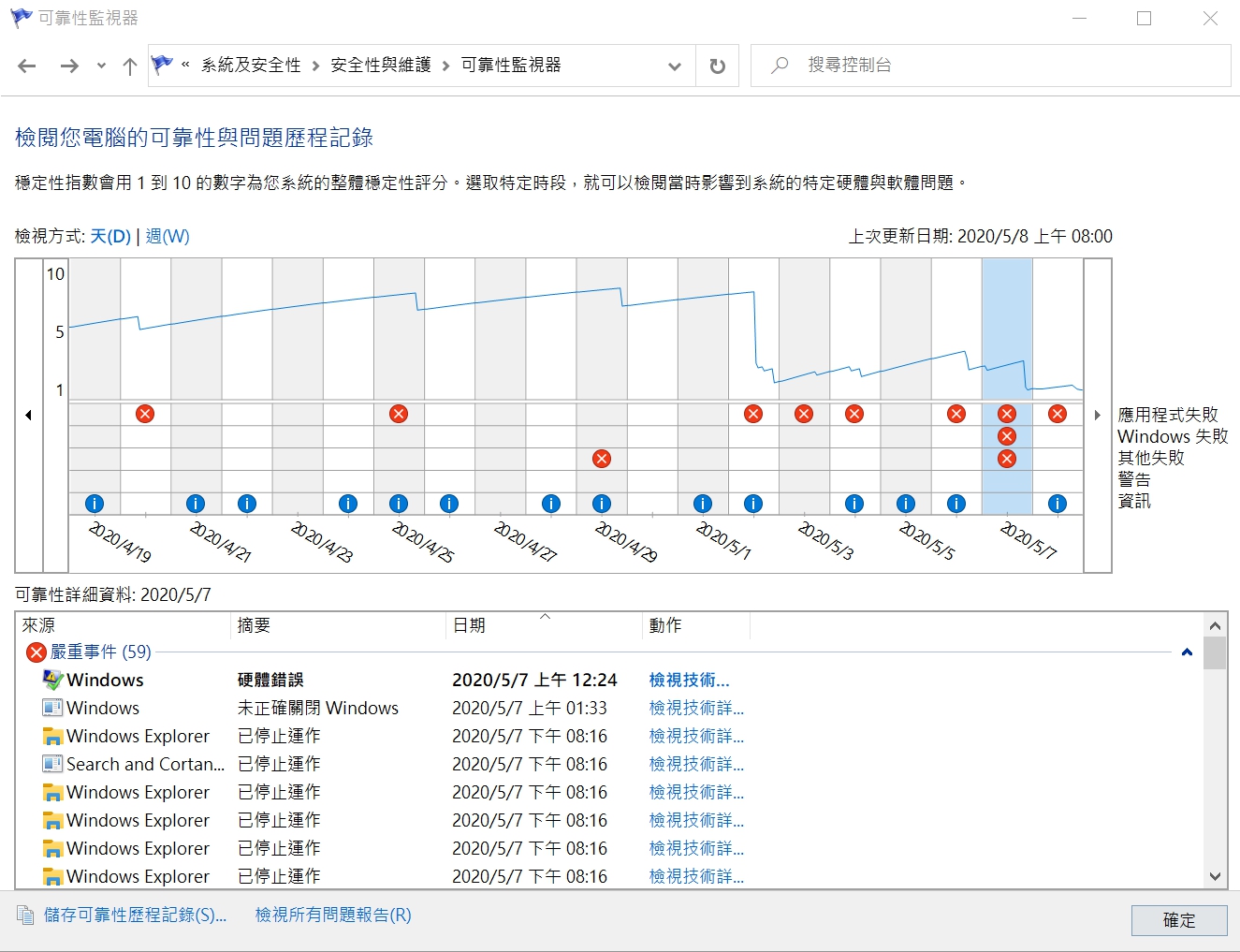Click the details list scrollbar thumb

pos(1215,653)
